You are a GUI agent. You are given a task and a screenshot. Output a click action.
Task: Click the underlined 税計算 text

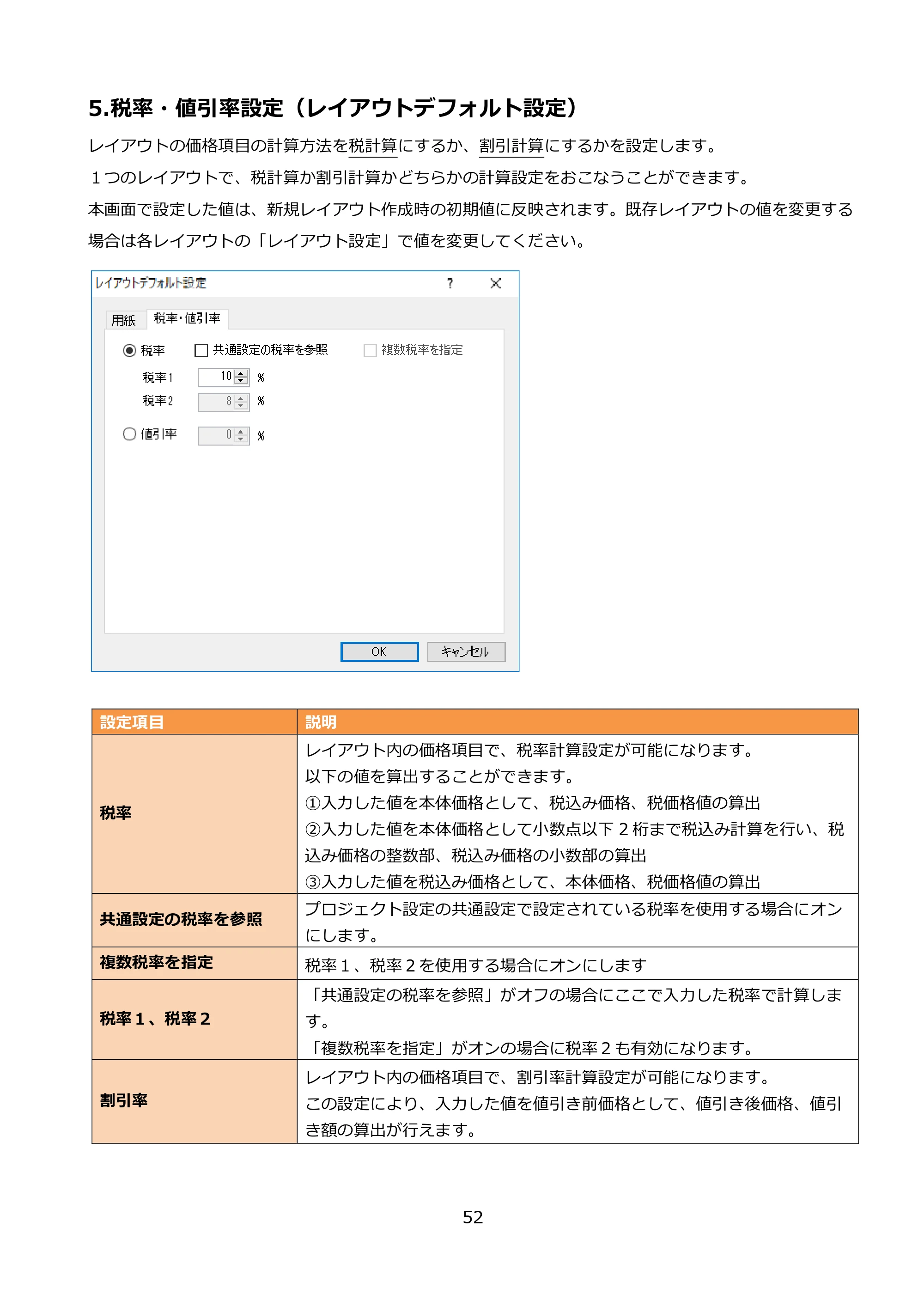[373, 146]
